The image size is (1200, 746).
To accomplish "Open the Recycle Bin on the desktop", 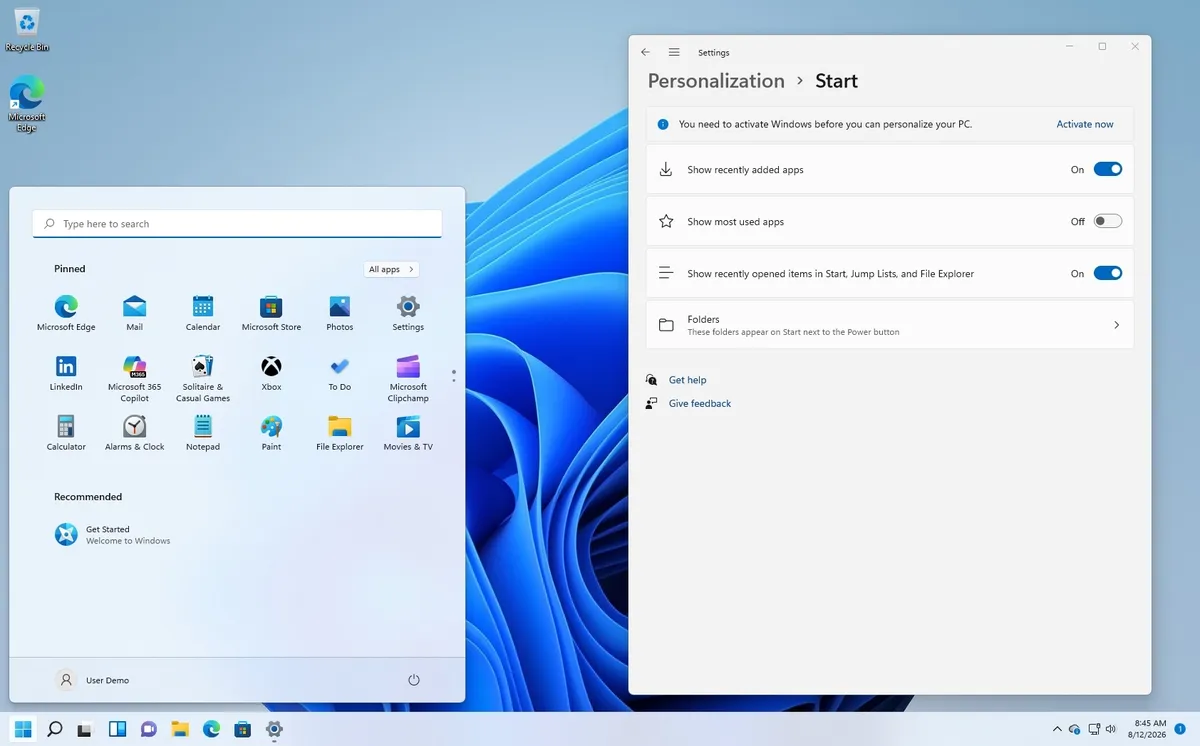I will pyautogui.click(x=27, y=30).
